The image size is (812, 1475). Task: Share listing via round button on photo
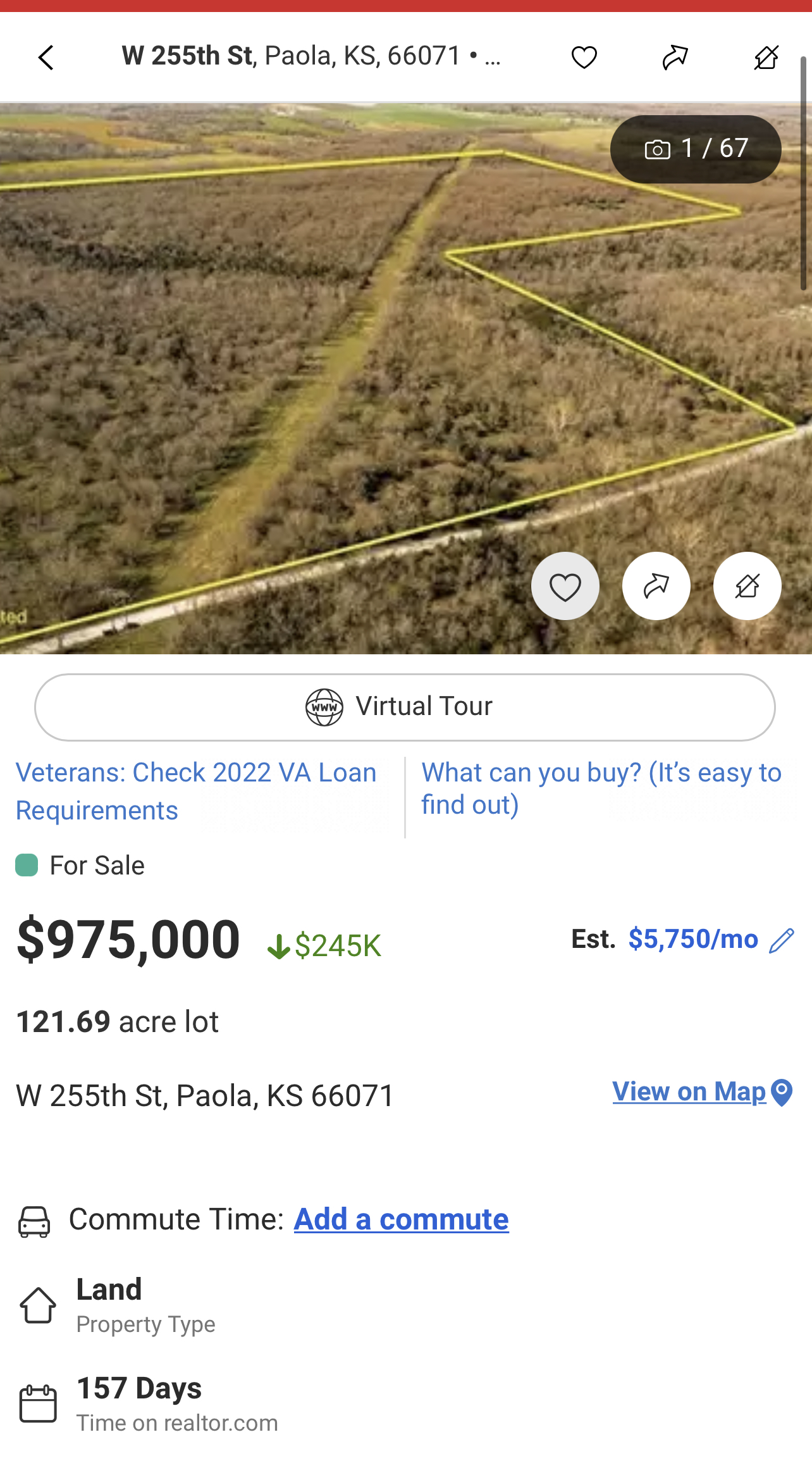656,586
